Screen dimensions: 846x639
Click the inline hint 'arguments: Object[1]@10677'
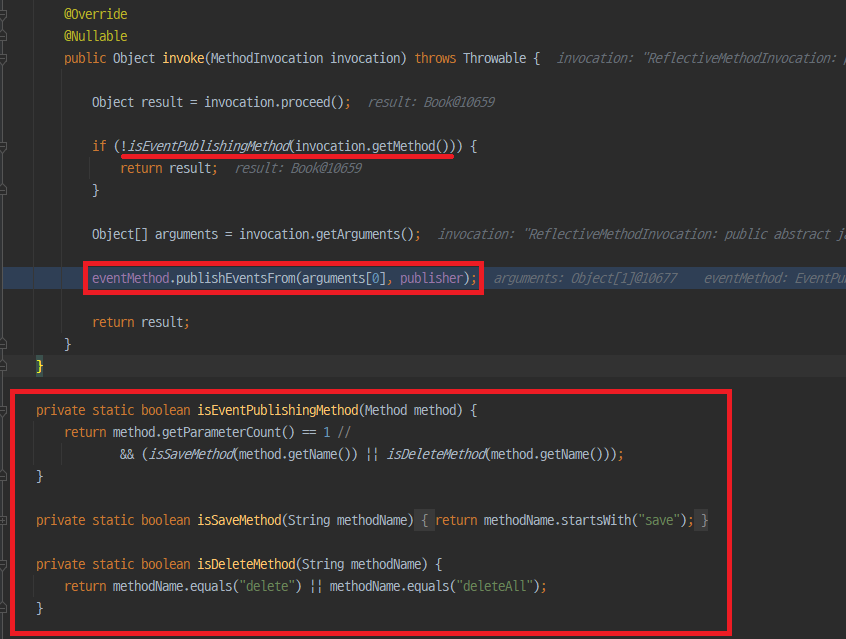(585, 278)
